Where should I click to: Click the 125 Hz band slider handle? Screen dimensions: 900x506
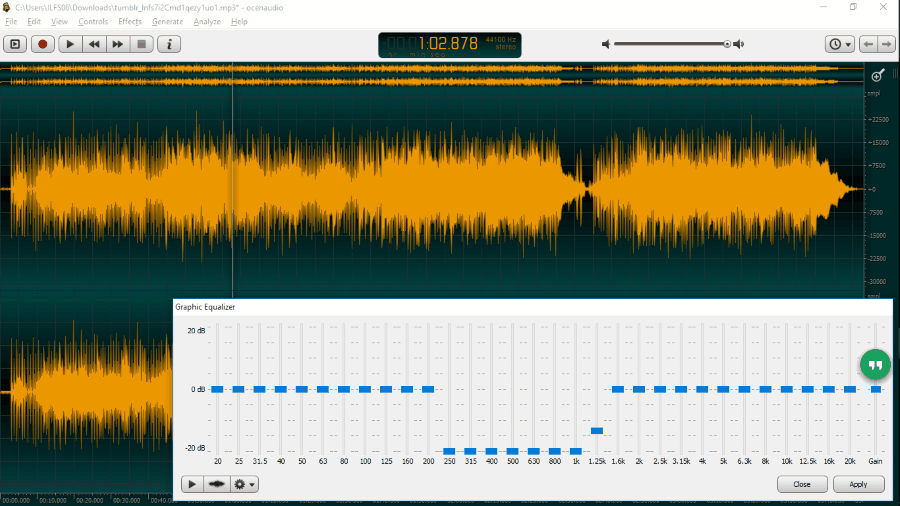(386, 390)
